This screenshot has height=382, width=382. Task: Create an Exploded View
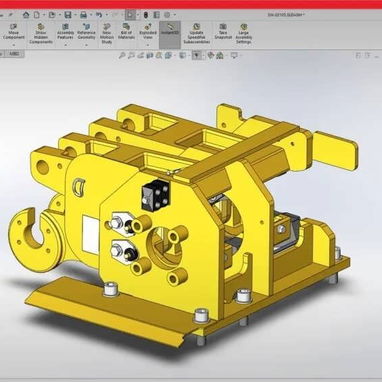click(148, 32)
